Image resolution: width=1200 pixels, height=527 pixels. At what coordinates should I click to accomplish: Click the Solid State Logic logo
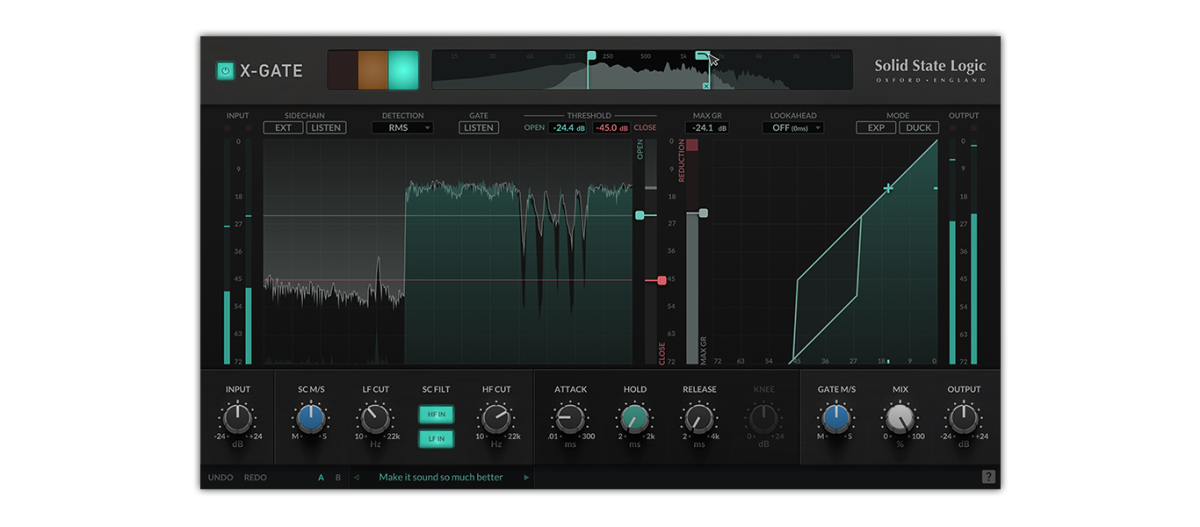(x=930, y=71)
